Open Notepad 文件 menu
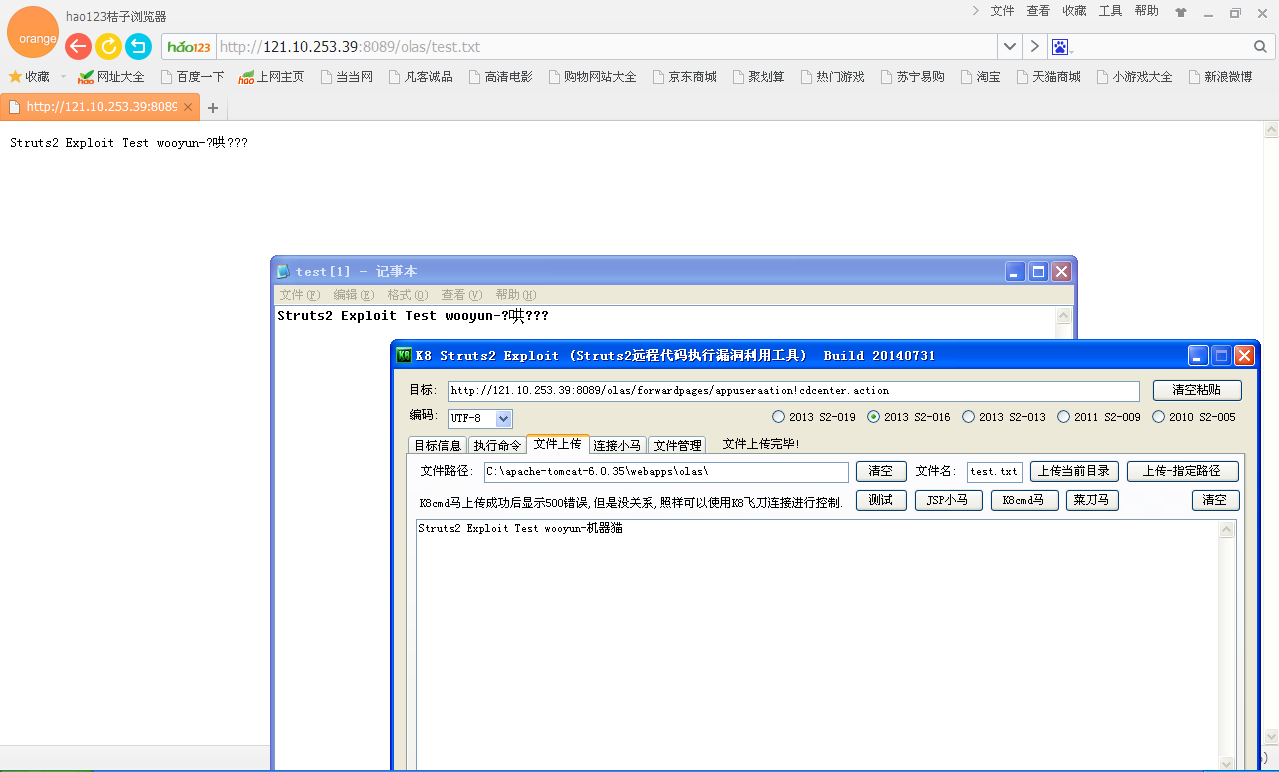Image resolution: width=1279 pixels, height=772 pixels. [300, 295]
